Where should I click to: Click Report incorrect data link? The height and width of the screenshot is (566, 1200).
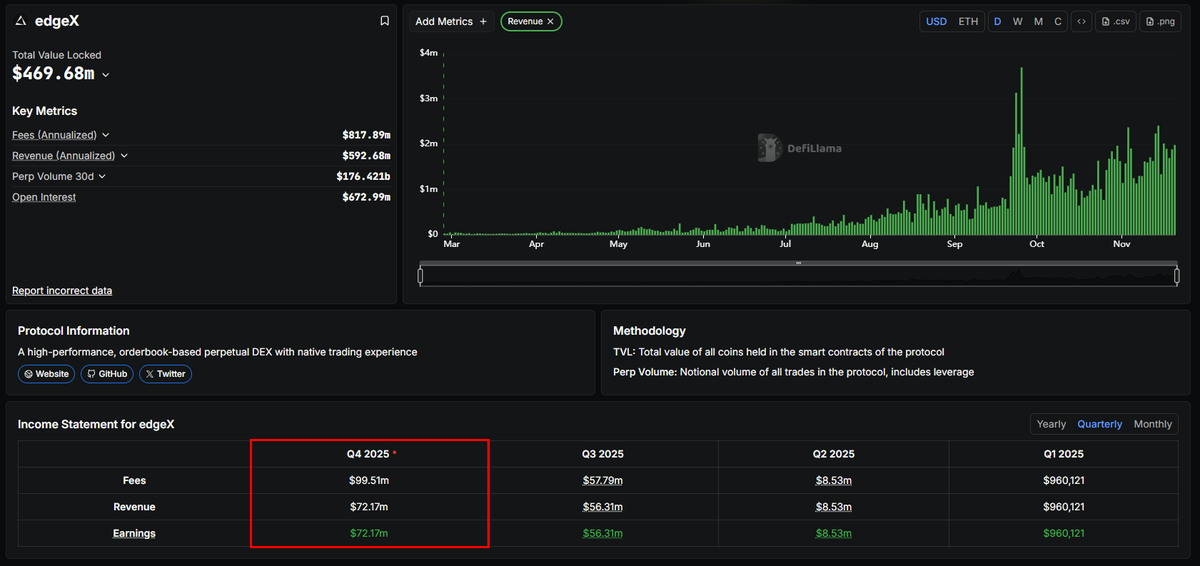(x=62, y=291)
